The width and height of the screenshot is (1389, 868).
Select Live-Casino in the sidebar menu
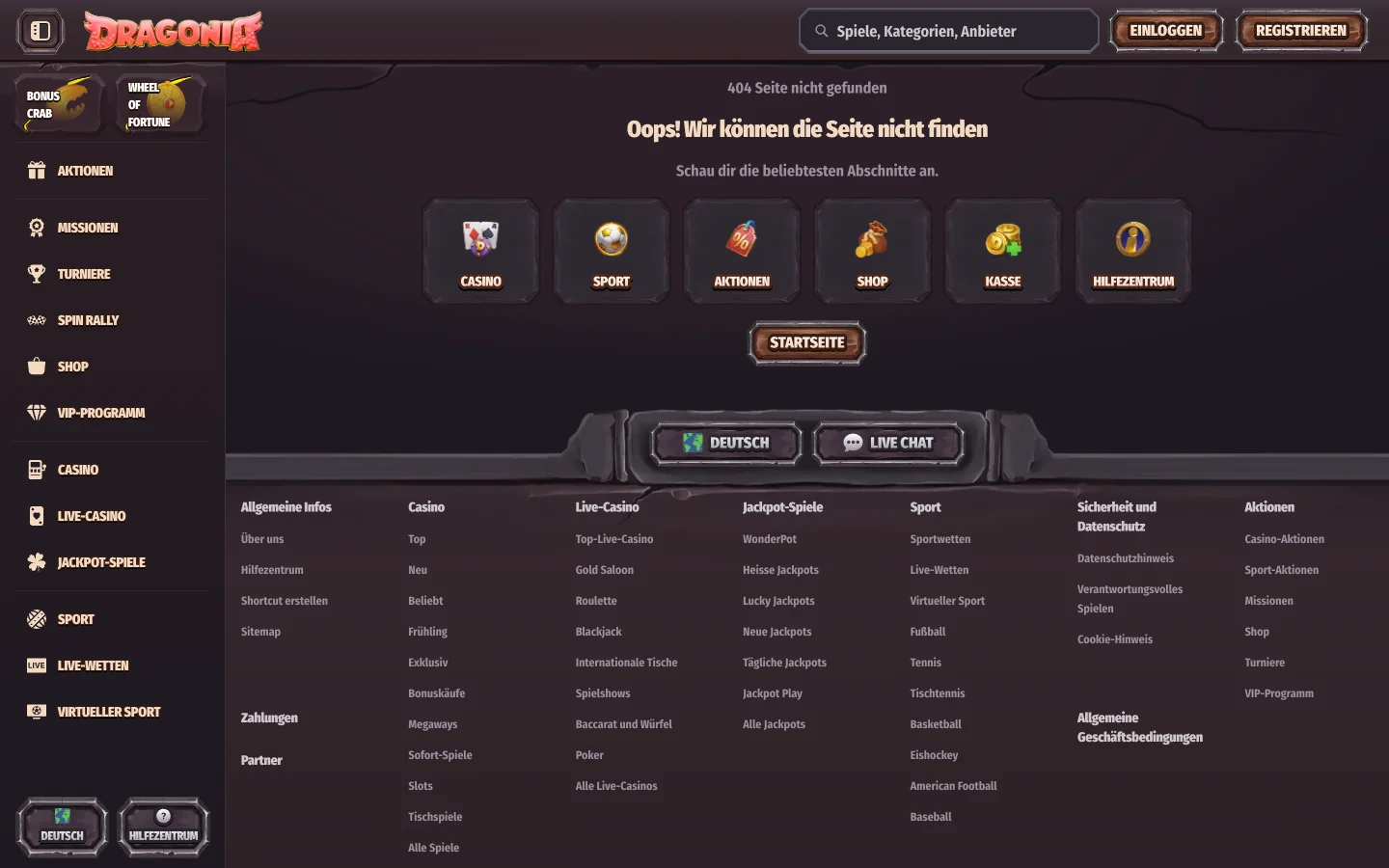(92, 516)
